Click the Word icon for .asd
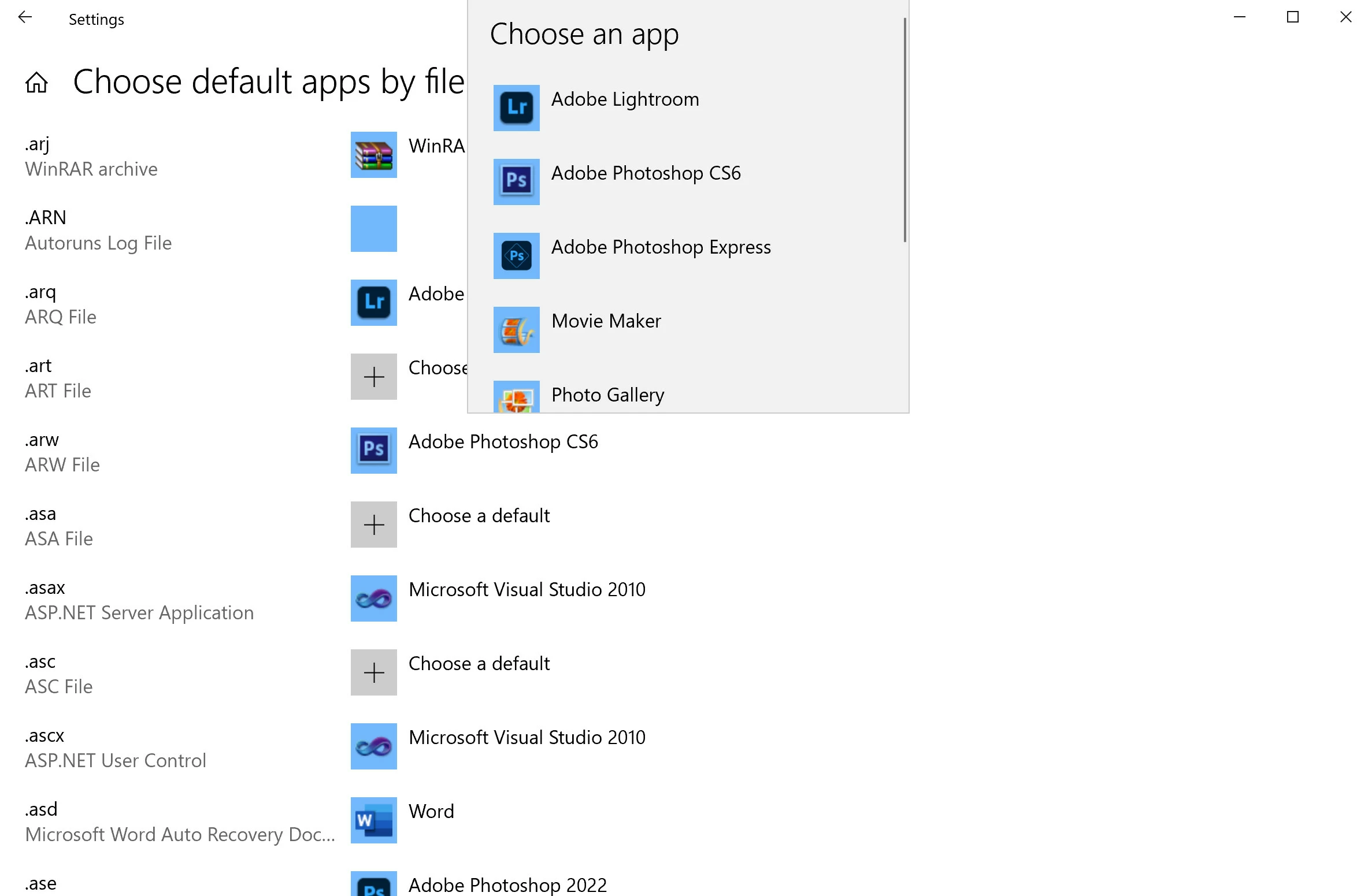This screenshot has height=896, width=1368. pyautogui.click(x=373, y=820)
